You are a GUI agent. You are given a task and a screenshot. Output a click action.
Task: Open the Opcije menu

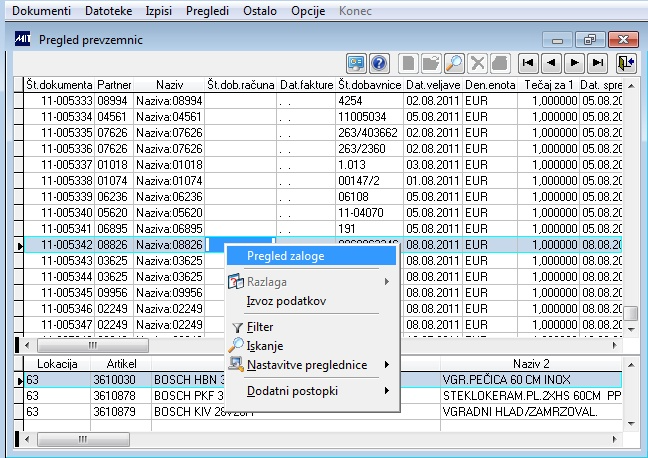pos(307,10)
